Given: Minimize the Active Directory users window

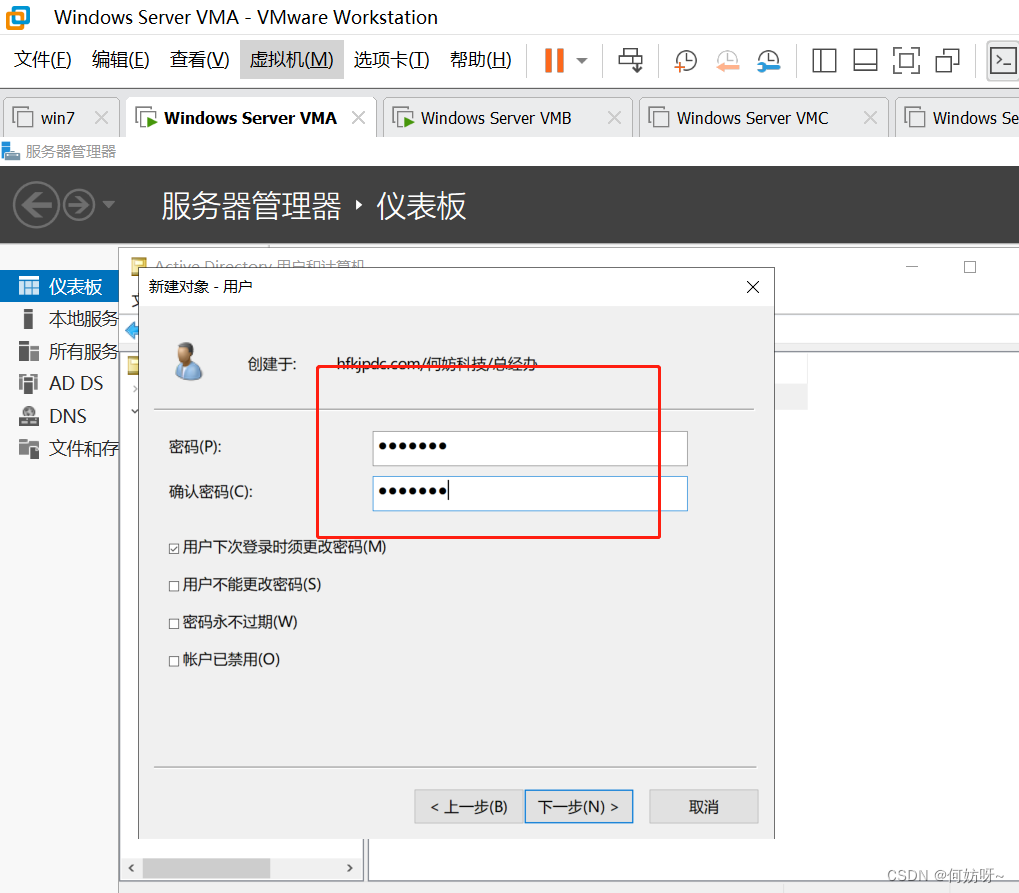Looking at the screenshot, I should point(912,267).
